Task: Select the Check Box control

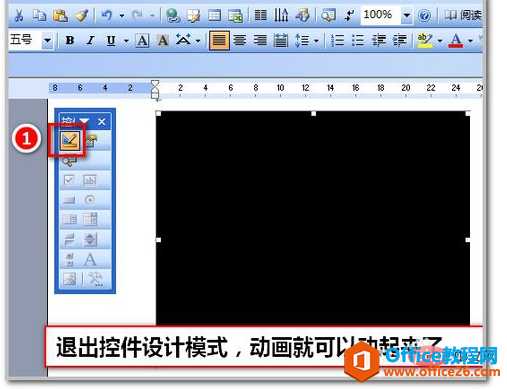Action: (69, 180)
